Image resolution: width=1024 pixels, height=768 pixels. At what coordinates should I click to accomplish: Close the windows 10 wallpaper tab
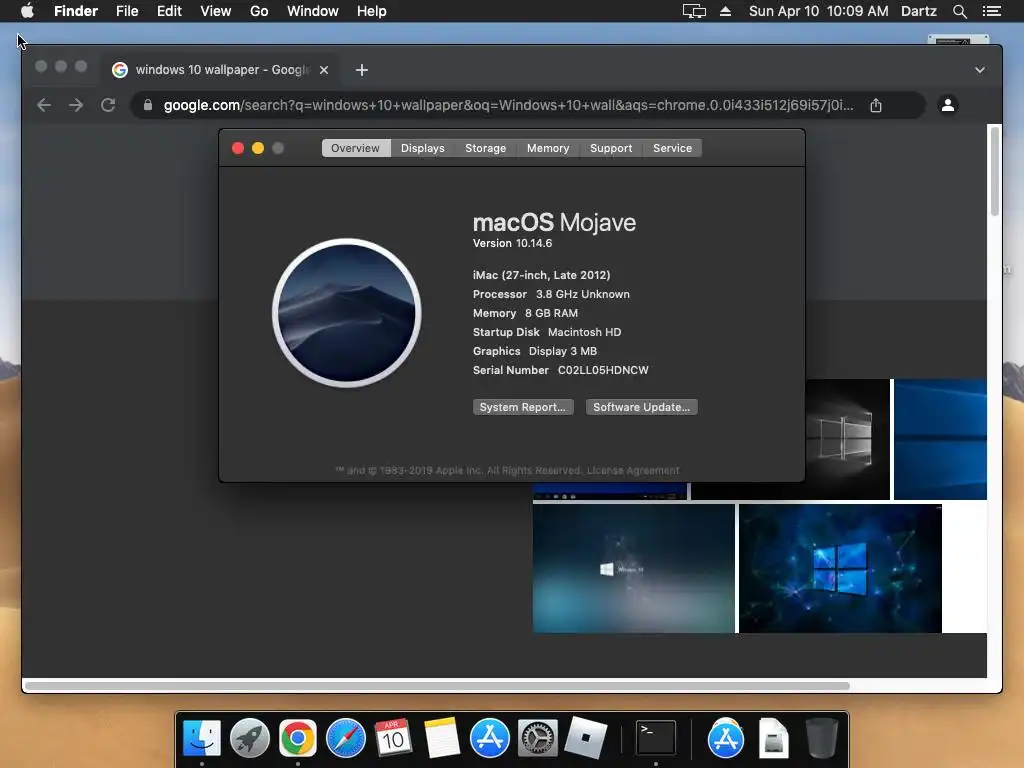[324, 70]
